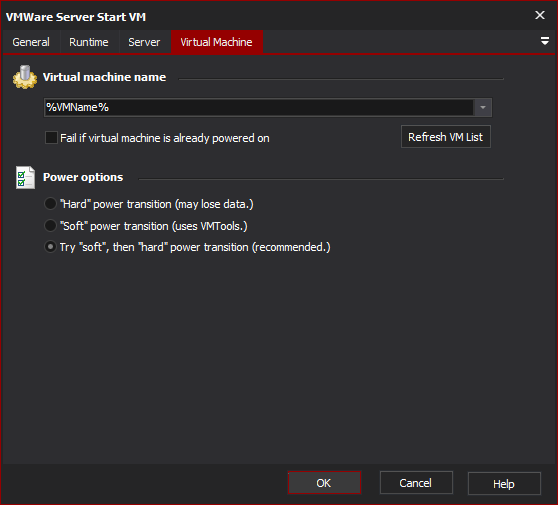Click the Cancel button
The width and height of the screenshot is (558, 505).
click(416, 483)
